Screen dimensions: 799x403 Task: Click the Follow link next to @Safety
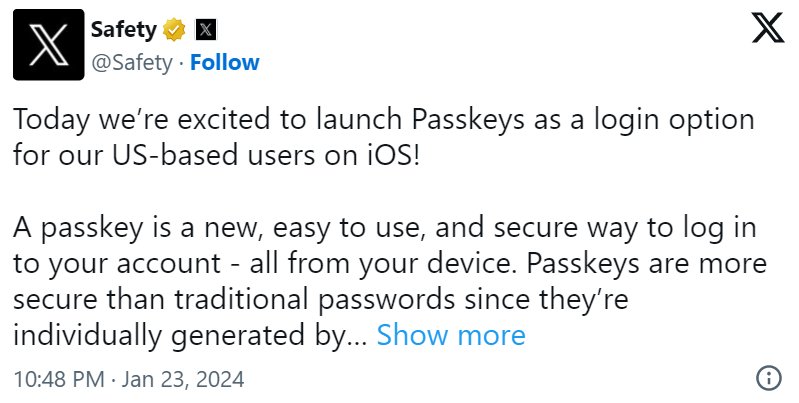point(224,62)
